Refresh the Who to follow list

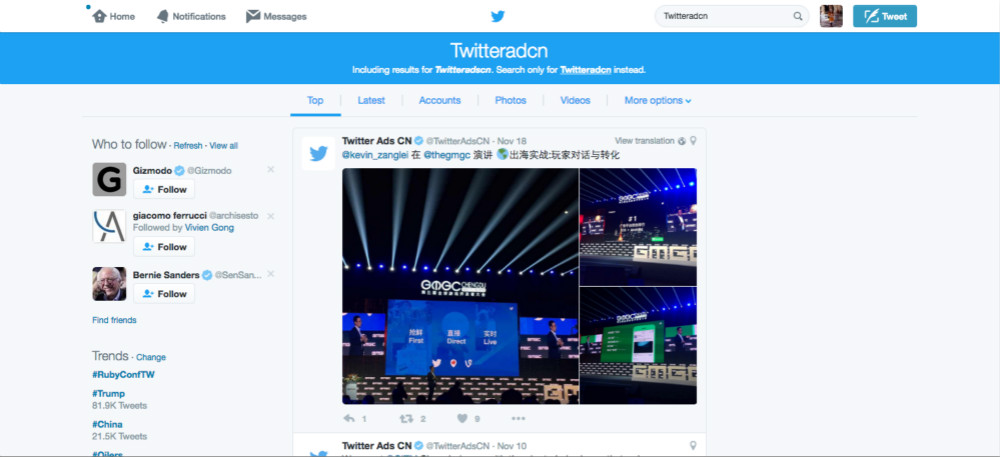click(x=188, y=145)
